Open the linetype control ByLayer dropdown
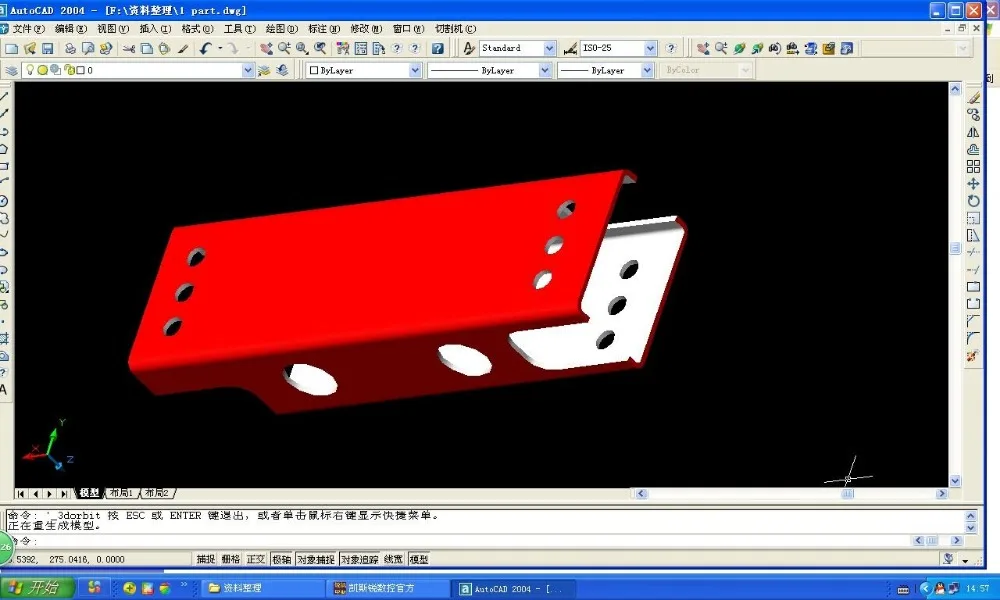The width and height of the screenshot is (1000, 600). pyautogui.click(x=545, y=69)
